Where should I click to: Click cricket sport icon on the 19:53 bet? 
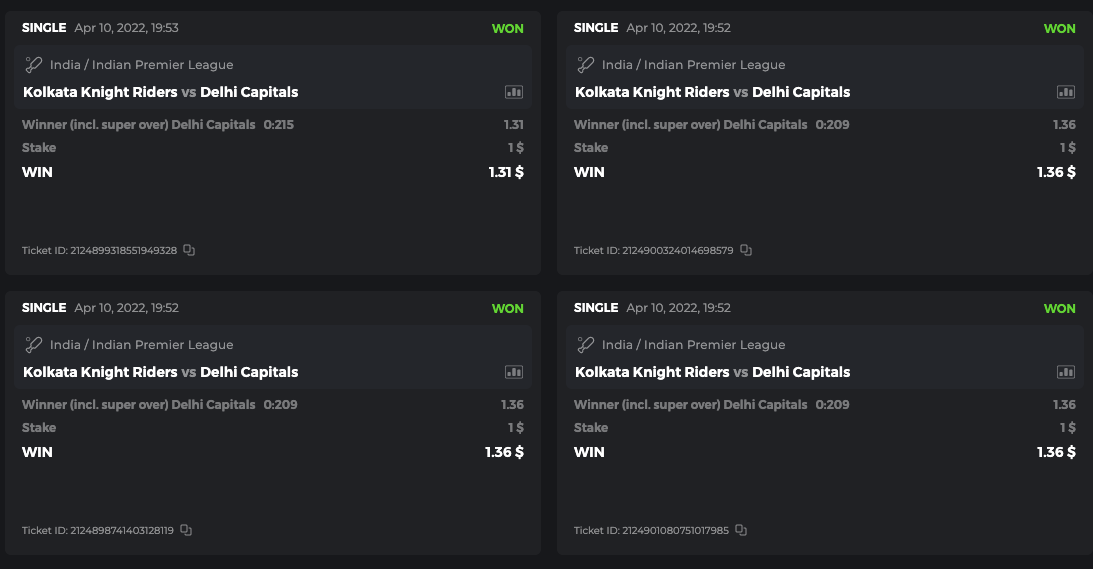pos(34,65)
